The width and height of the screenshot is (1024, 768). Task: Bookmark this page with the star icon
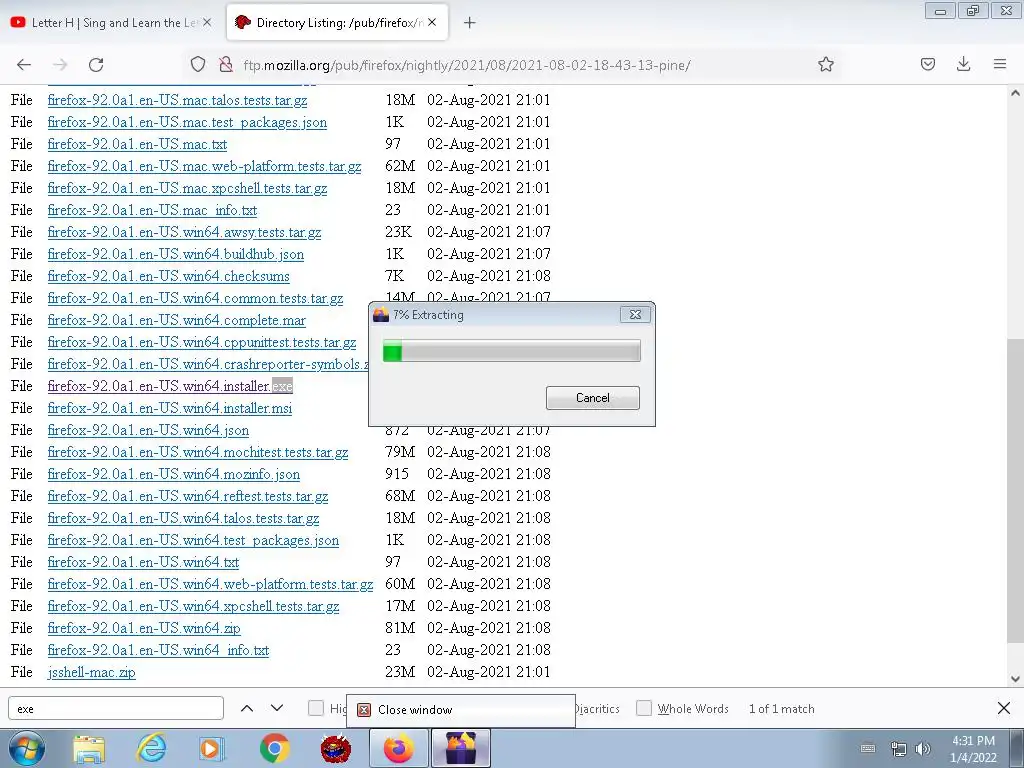pos(825,64)
